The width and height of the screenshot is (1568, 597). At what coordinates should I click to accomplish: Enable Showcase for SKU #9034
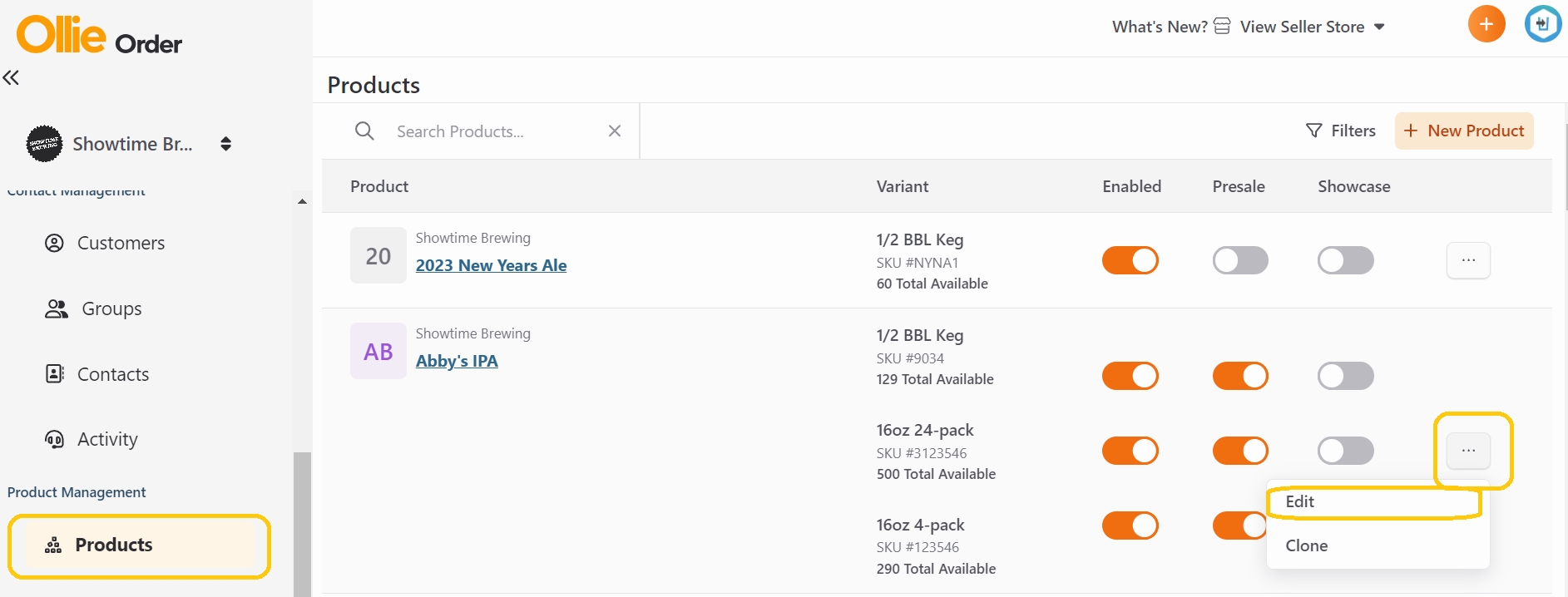1346,376
